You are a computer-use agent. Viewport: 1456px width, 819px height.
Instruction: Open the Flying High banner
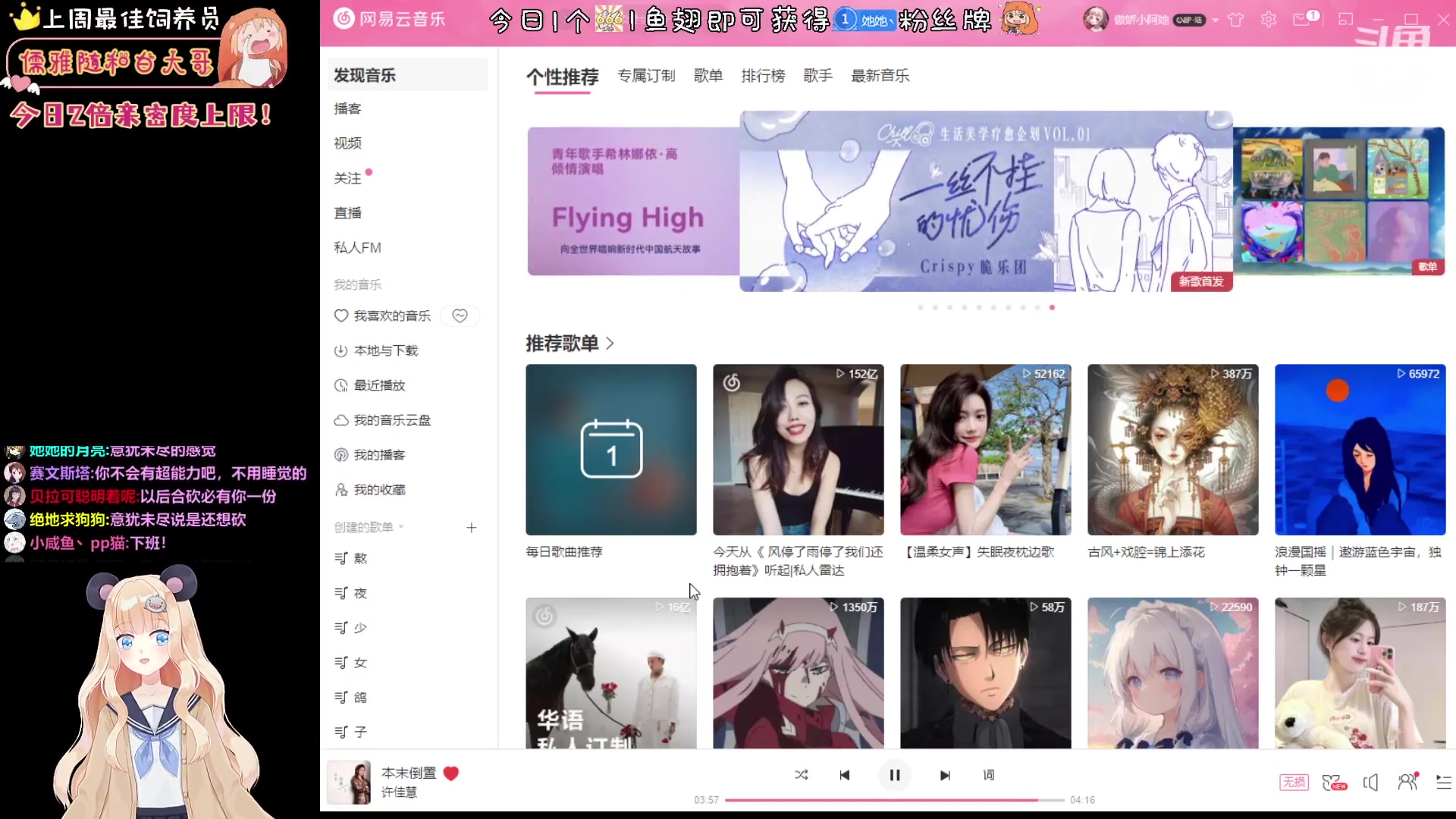633,201
